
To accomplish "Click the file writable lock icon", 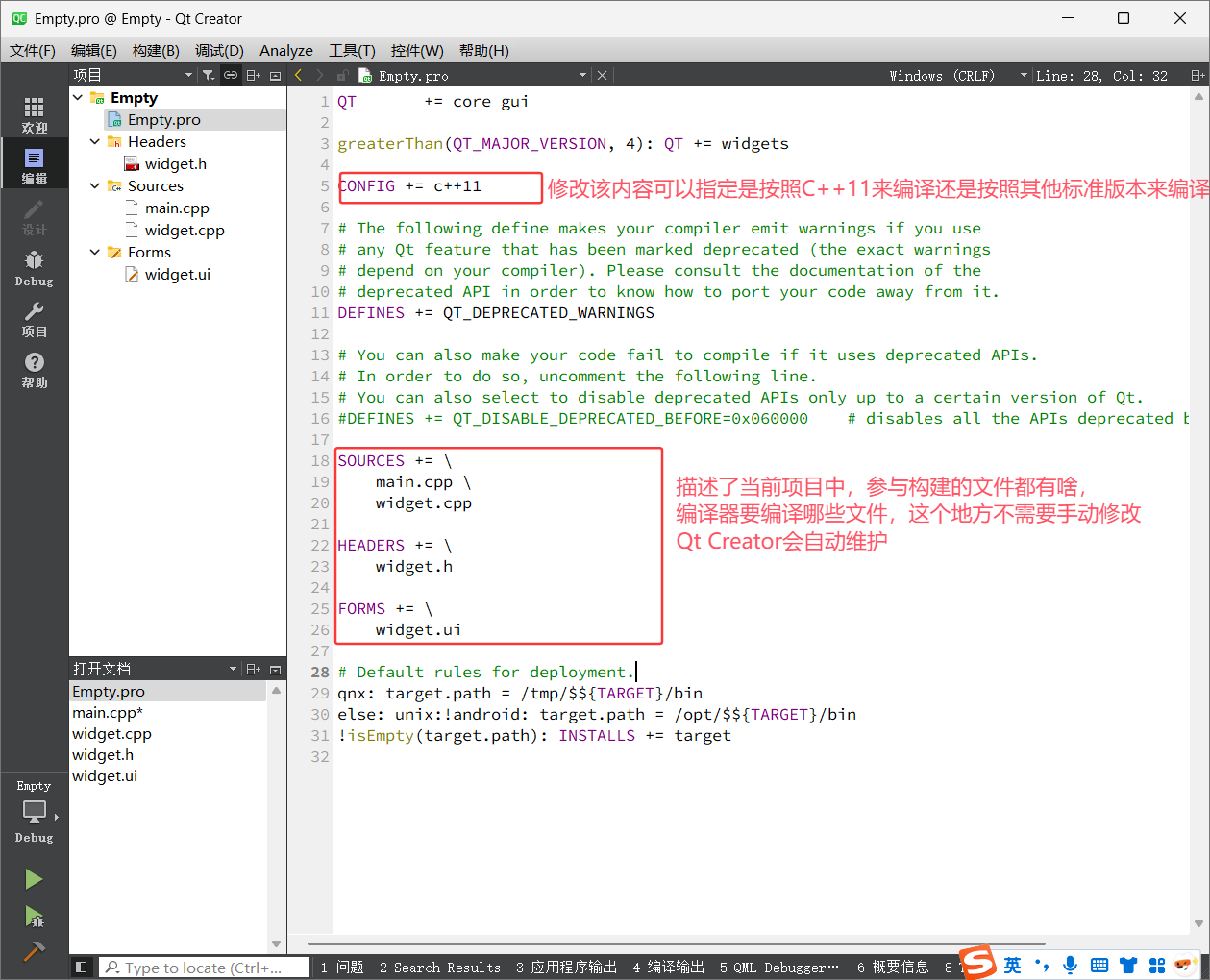I will point(342,75).
